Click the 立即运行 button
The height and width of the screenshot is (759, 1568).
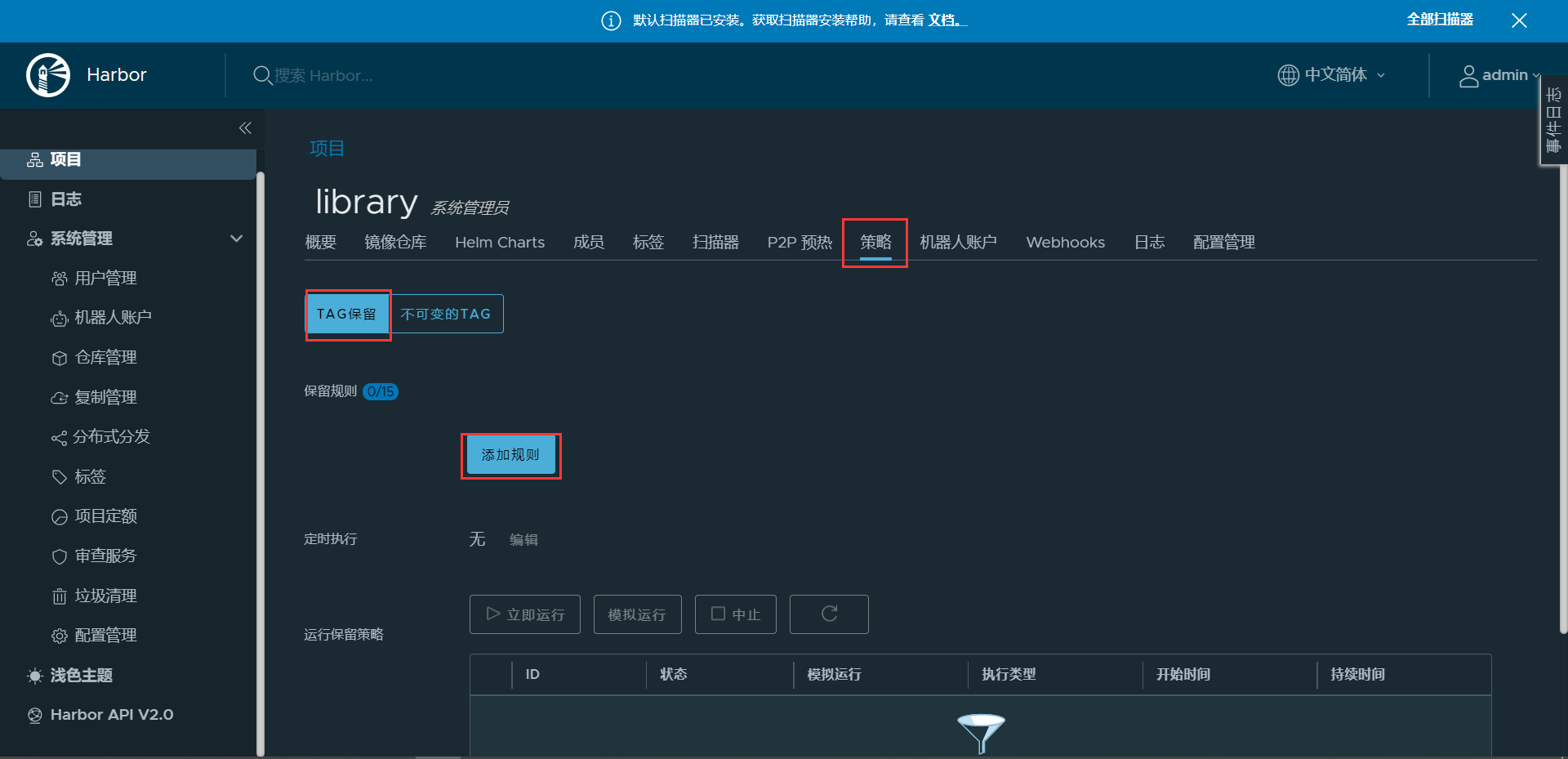(525, 614)
